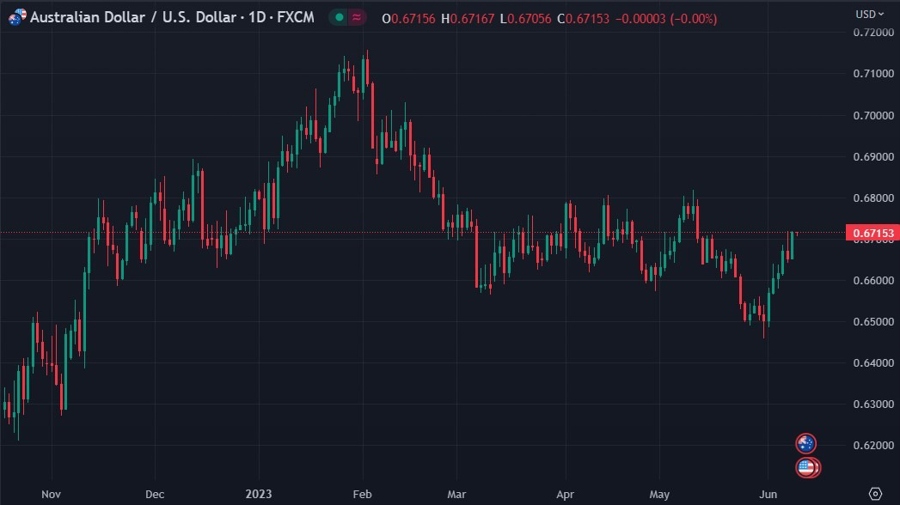Open the USD currency dropdown

(870, 14)
